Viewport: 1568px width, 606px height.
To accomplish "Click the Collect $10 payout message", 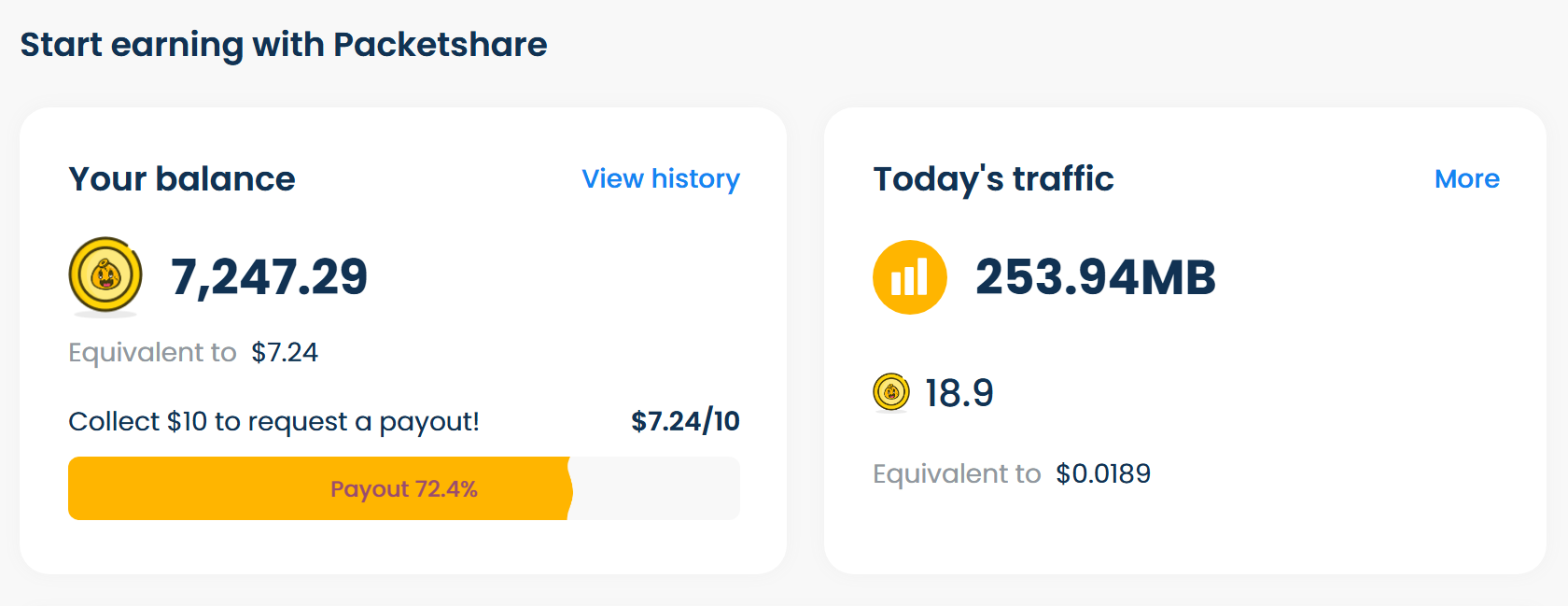I will pyautogui.click(x=273, y=421).
